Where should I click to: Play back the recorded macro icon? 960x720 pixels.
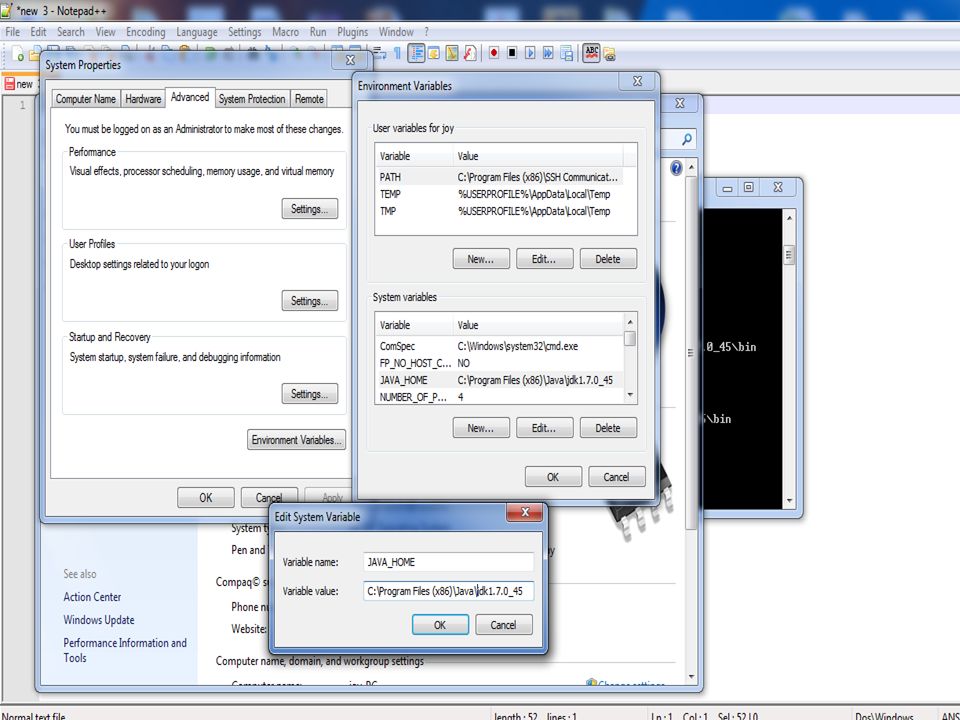coord(530,53)
